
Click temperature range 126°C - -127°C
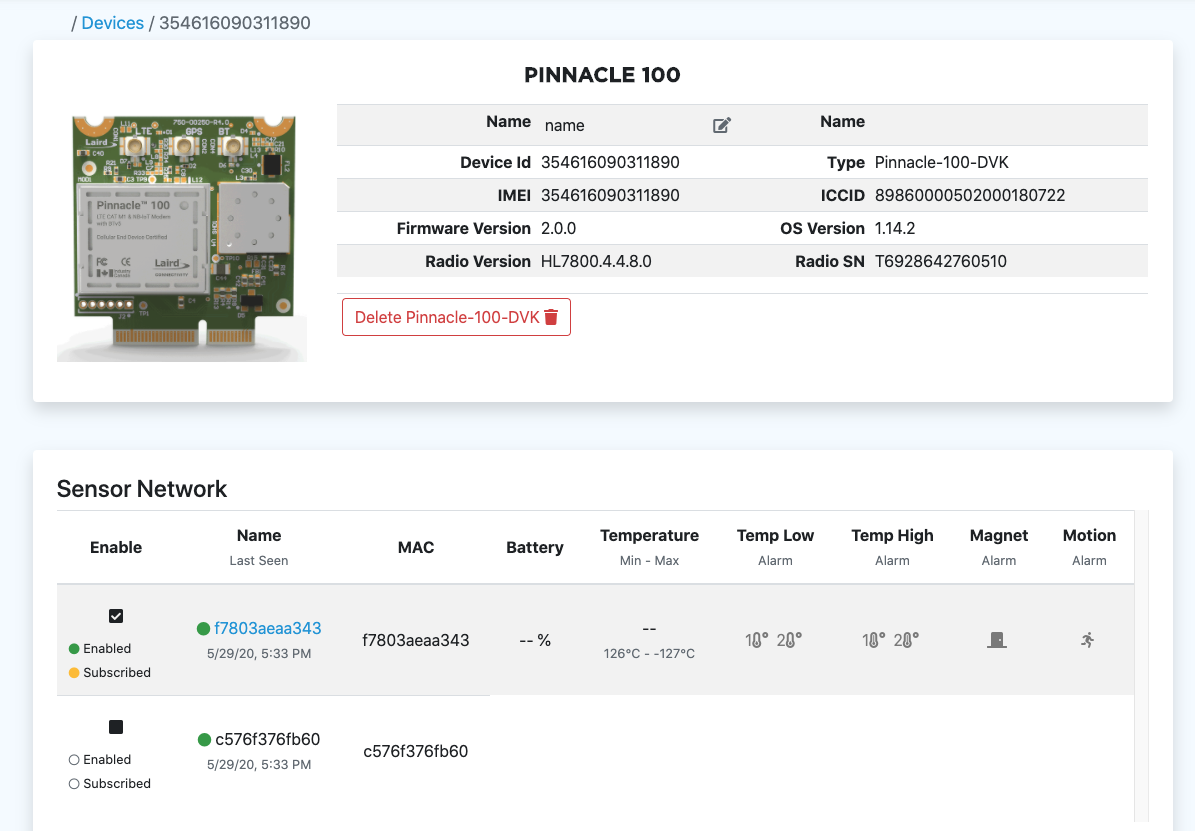tap(649, 653)
